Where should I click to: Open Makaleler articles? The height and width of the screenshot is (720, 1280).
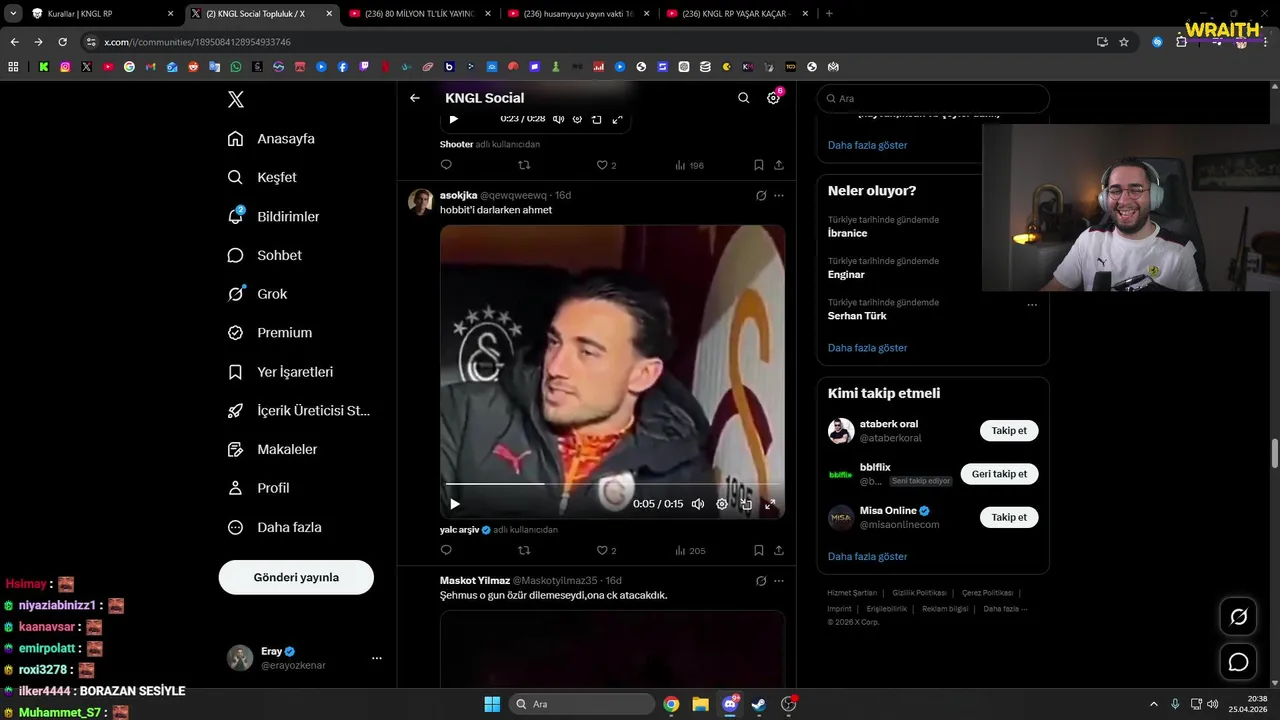click(272, 450)
